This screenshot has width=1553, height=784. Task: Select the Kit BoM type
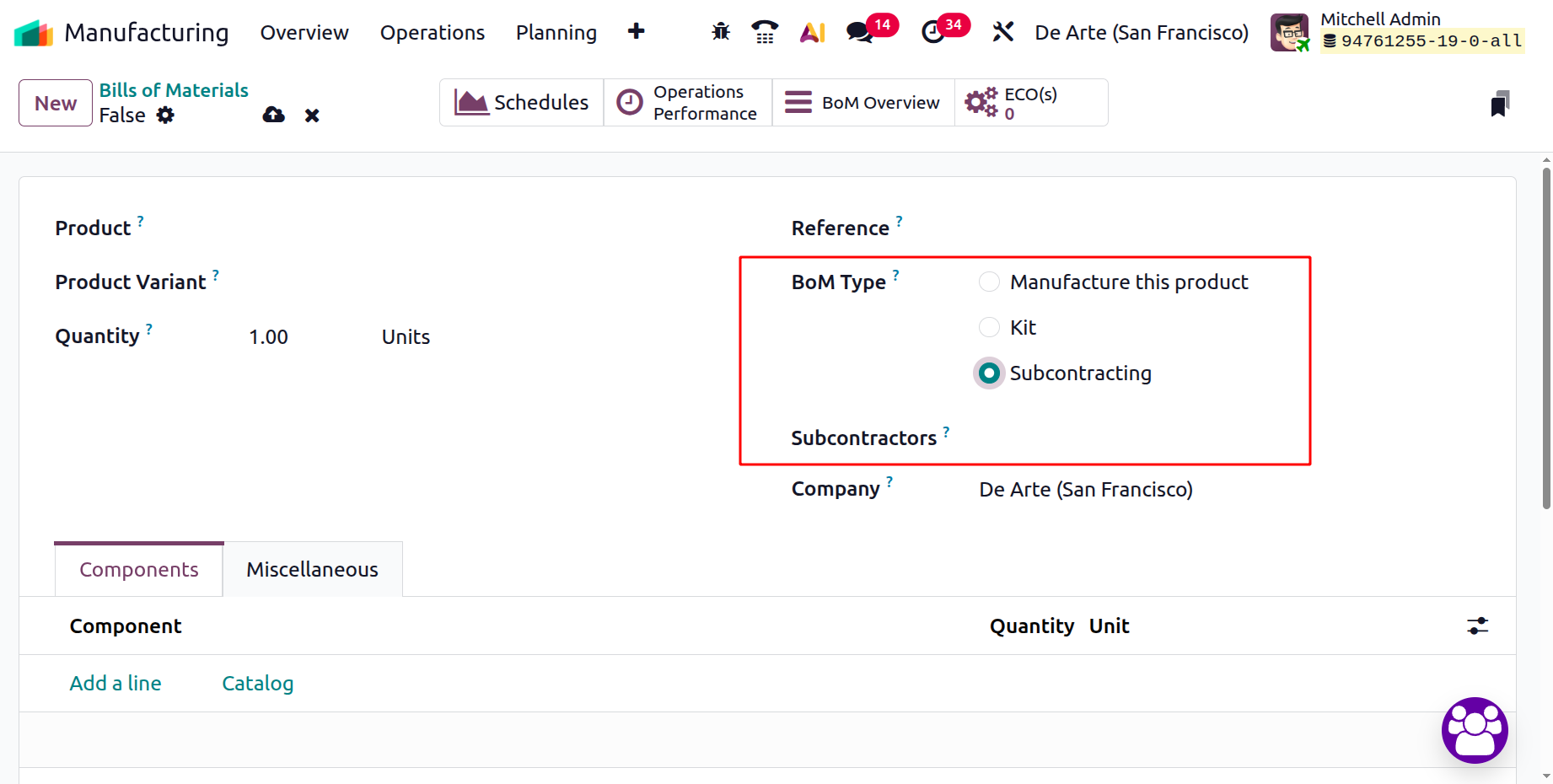(989, 327)
